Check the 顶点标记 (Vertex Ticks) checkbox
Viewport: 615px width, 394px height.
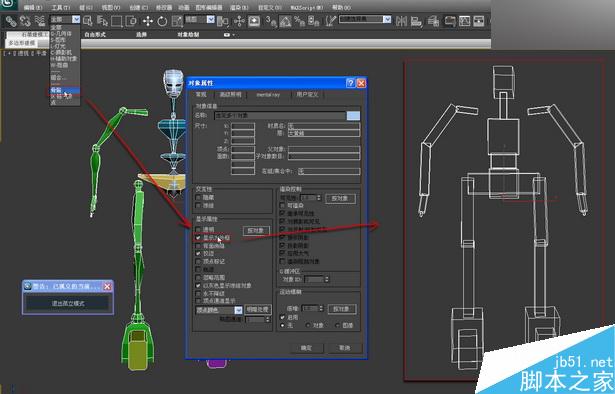click(x=198, y=261)
